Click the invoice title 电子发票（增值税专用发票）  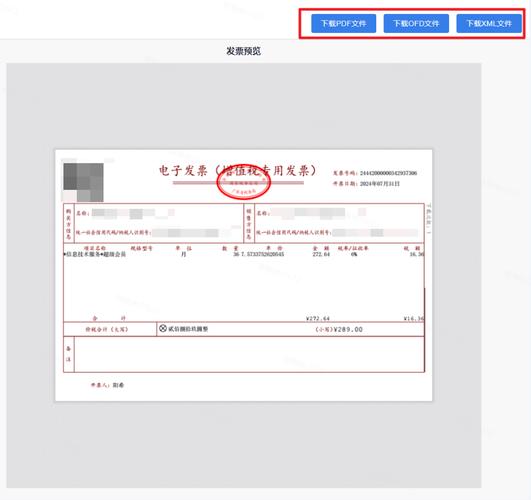(238, 170)
